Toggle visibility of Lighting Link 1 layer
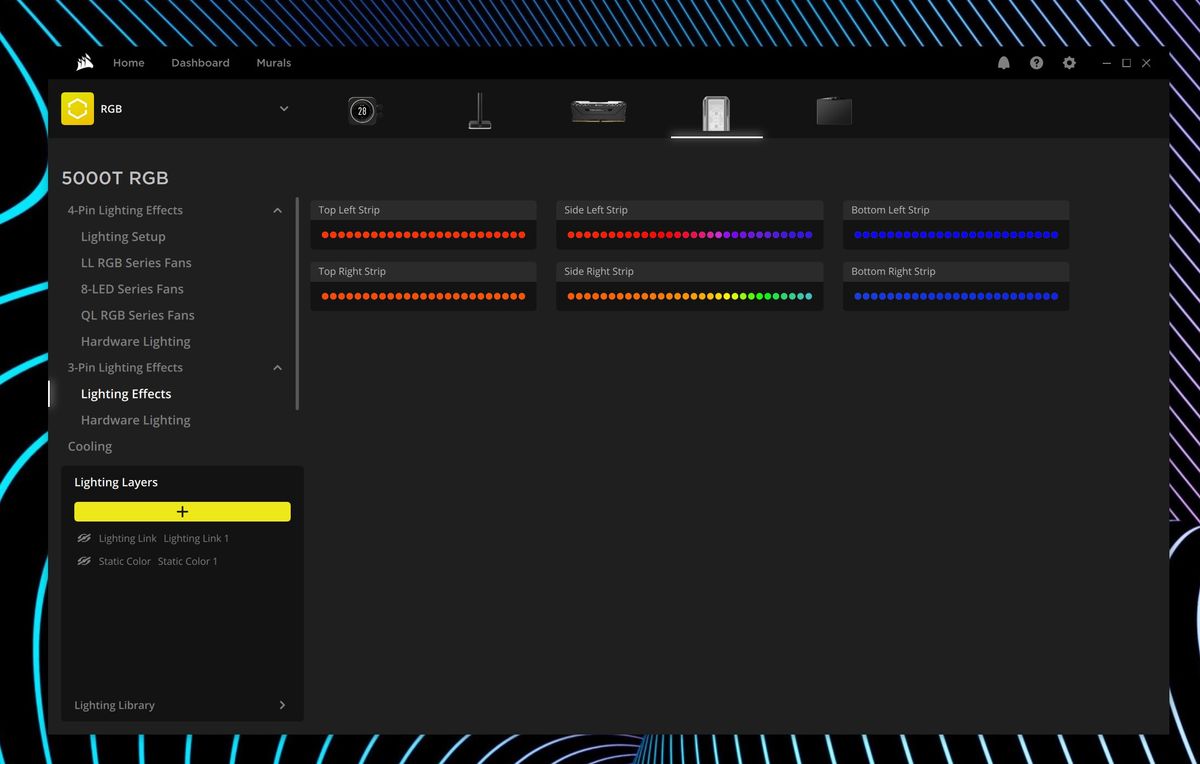The width and height of the screenshot is (1200, 764). click(x=84, y=538)
